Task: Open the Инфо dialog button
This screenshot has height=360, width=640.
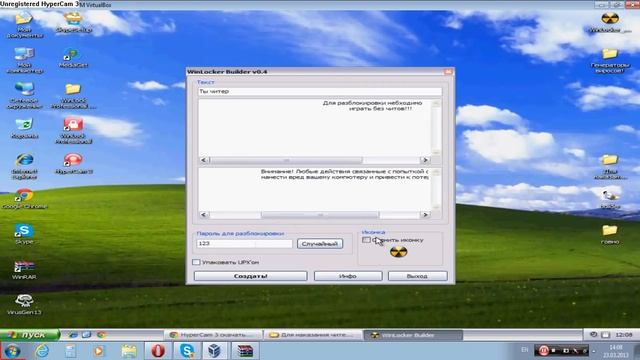Action: coord(348,276)
